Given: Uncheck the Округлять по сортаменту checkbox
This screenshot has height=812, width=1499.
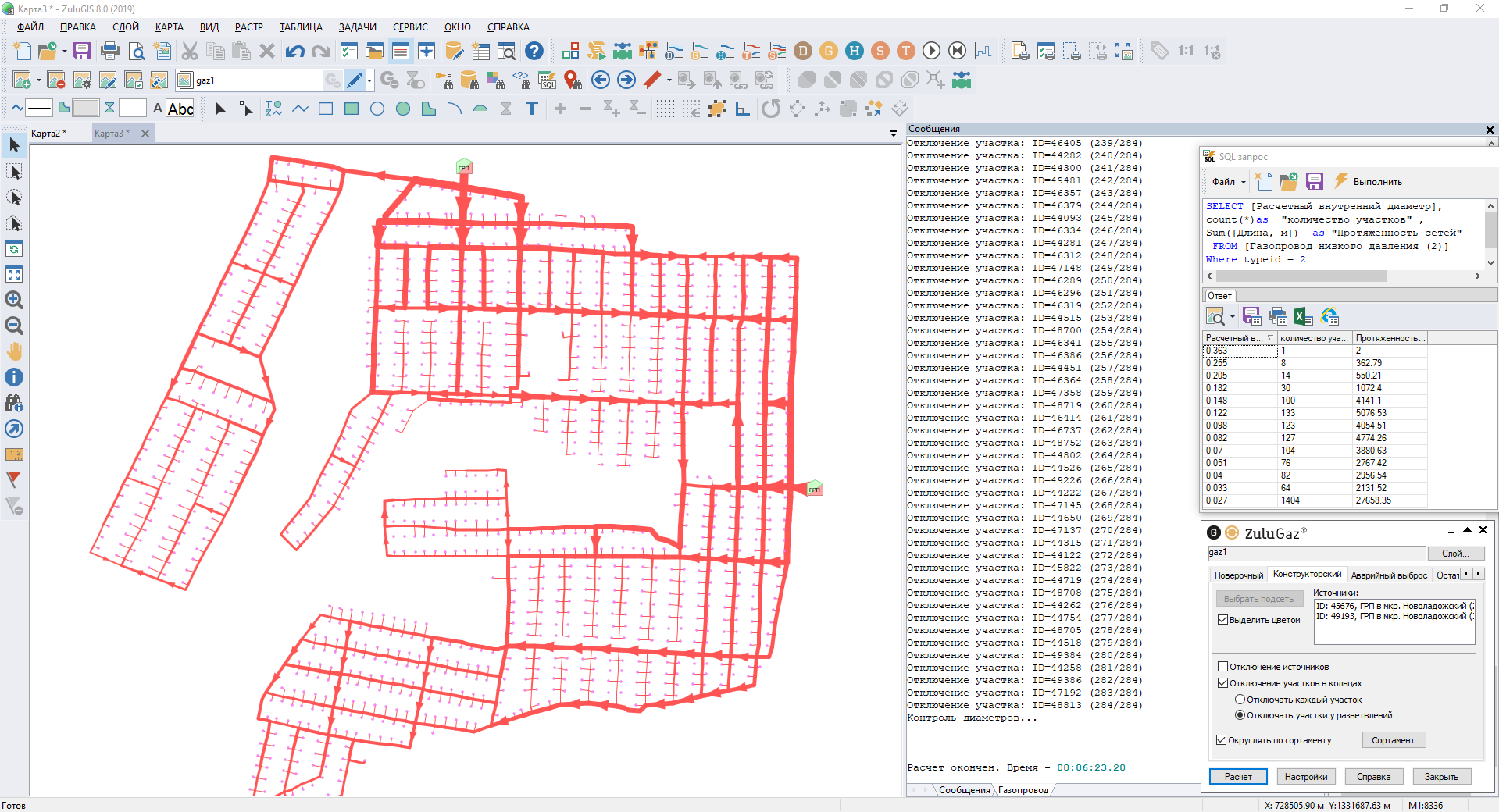Looking at the screenshot, I should pyautogui.click(x=1222, y=740).
